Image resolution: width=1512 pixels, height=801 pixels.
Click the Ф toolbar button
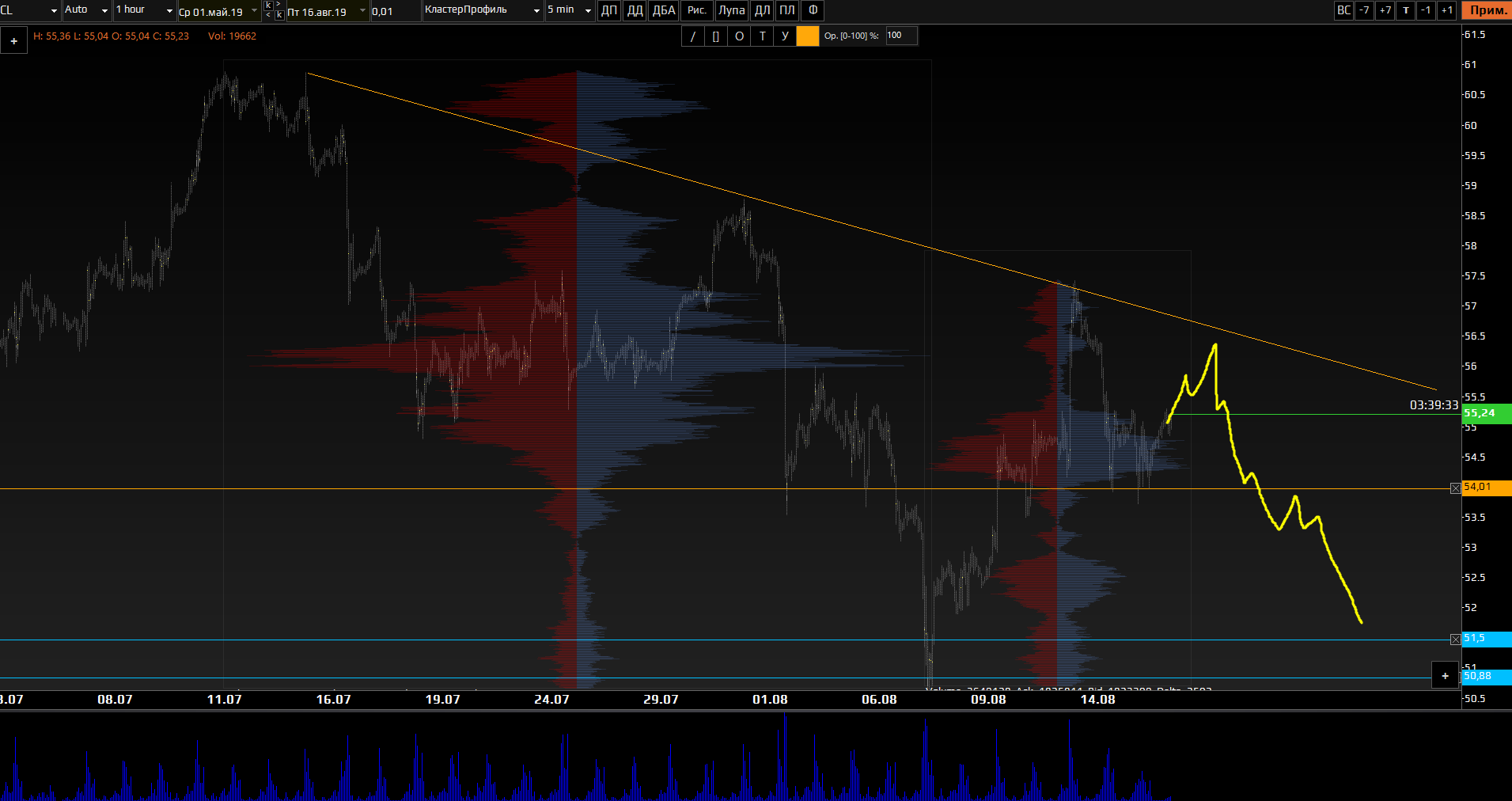pyautogui.click(x=813, y=10)
